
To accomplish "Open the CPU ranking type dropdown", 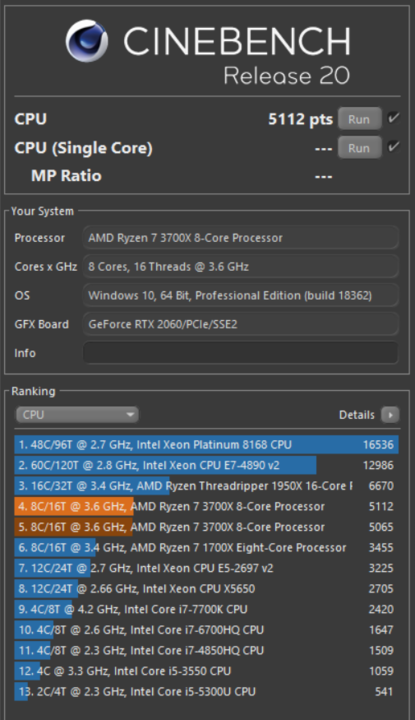I will click(77, 415).
